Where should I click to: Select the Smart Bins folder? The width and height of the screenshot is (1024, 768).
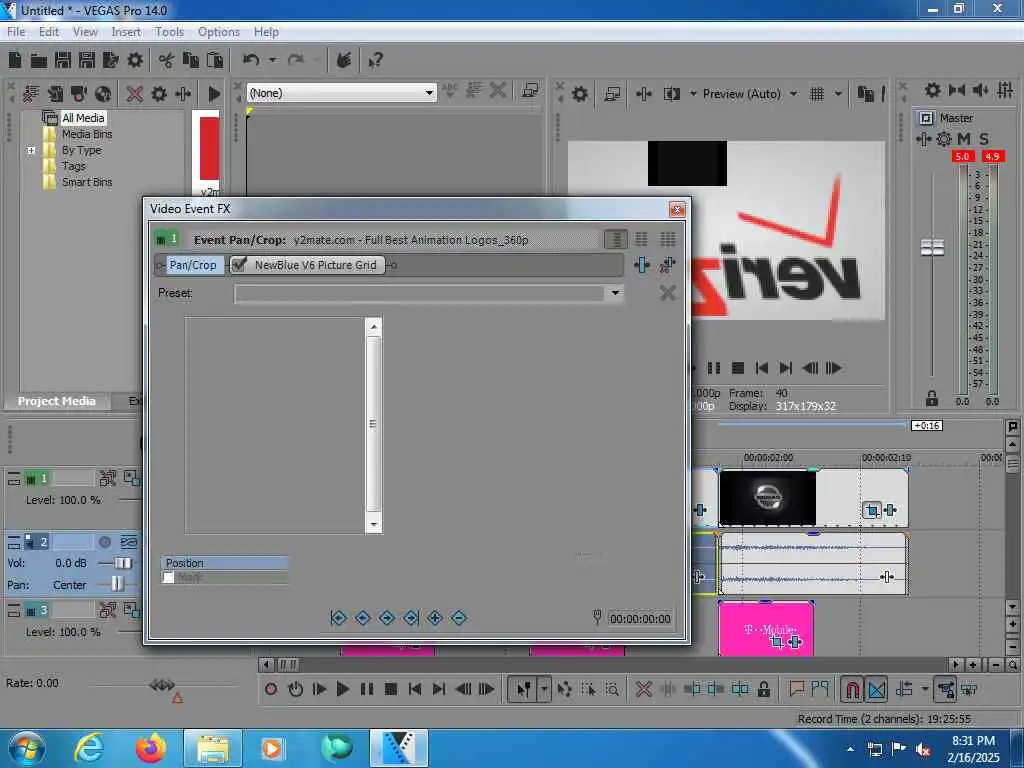pyautogui.click(x=87, y=182)
